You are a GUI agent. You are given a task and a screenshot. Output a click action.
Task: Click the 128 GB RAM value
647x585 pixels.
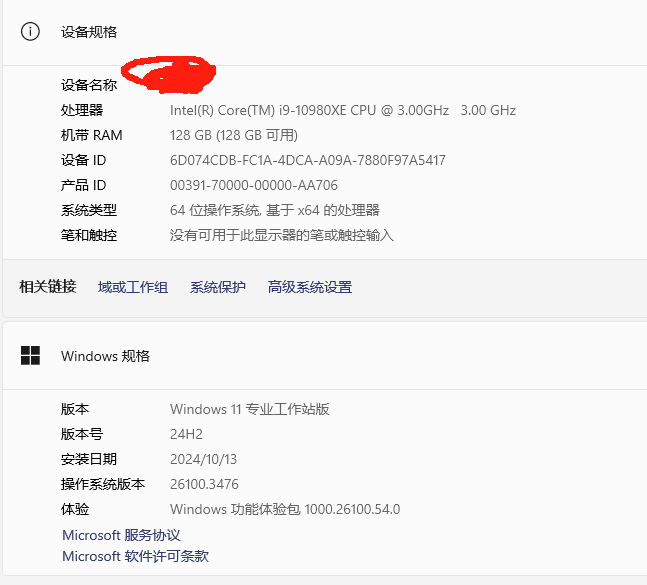pyautogui.click(x=234, y=135)
